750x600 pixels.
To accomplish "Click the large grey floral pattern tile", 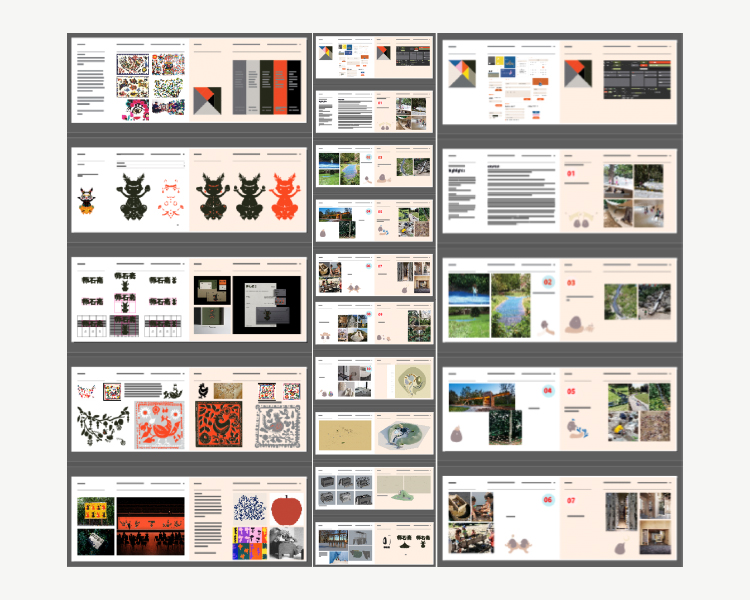I will [x=277, y=424].
